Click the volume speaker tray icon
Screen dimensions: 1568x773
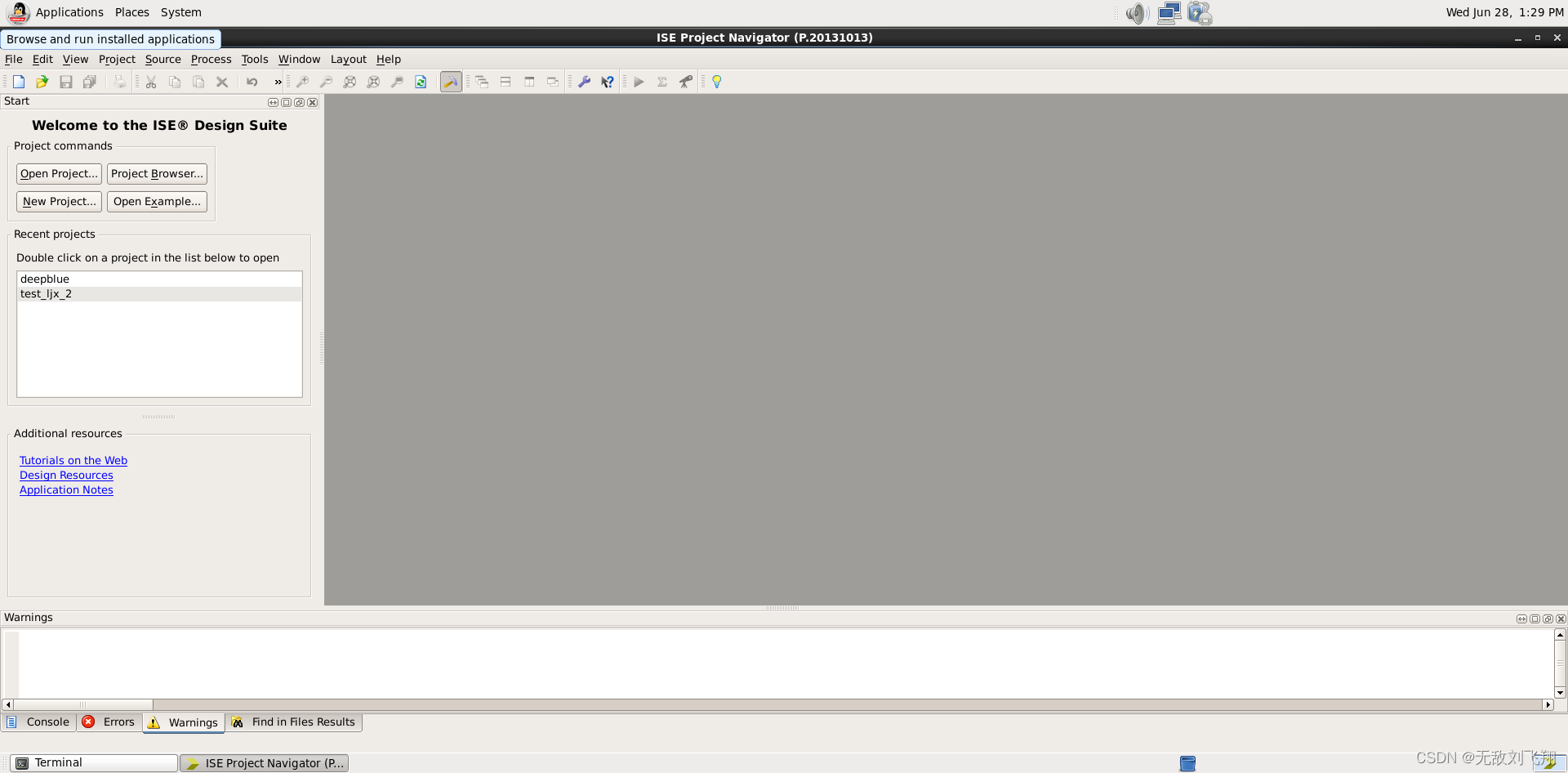point(1137,13)
